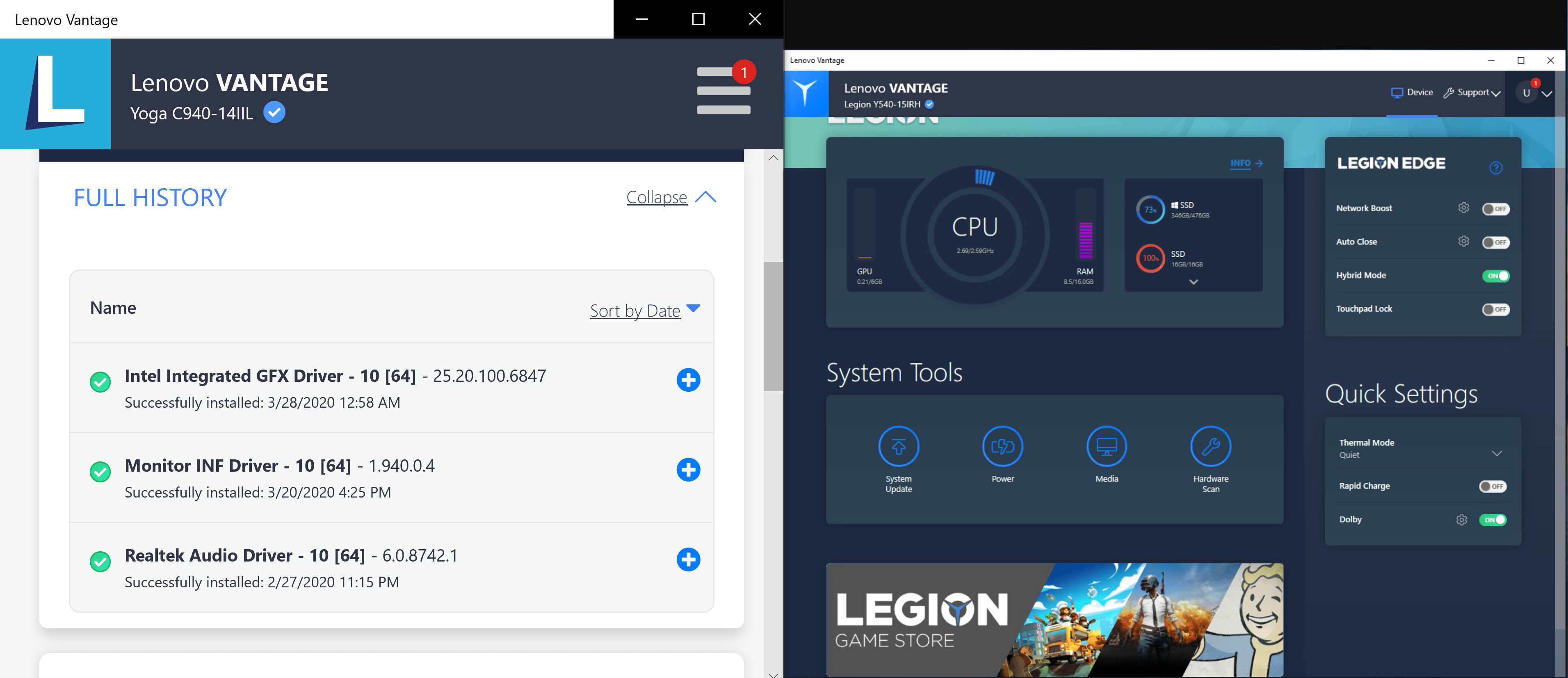1568x678 pixels.
Task: Expand details for Realtek Audio Driver
Action: tap(688, 559)
